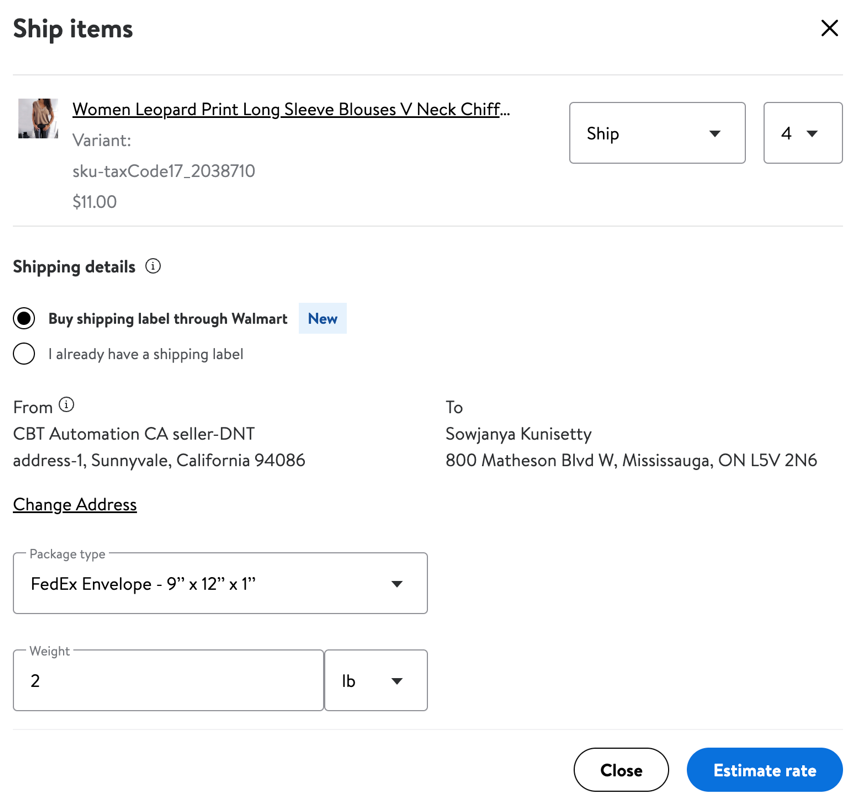
Task: Select I already have a shipping label
Action: click(24, 354)
